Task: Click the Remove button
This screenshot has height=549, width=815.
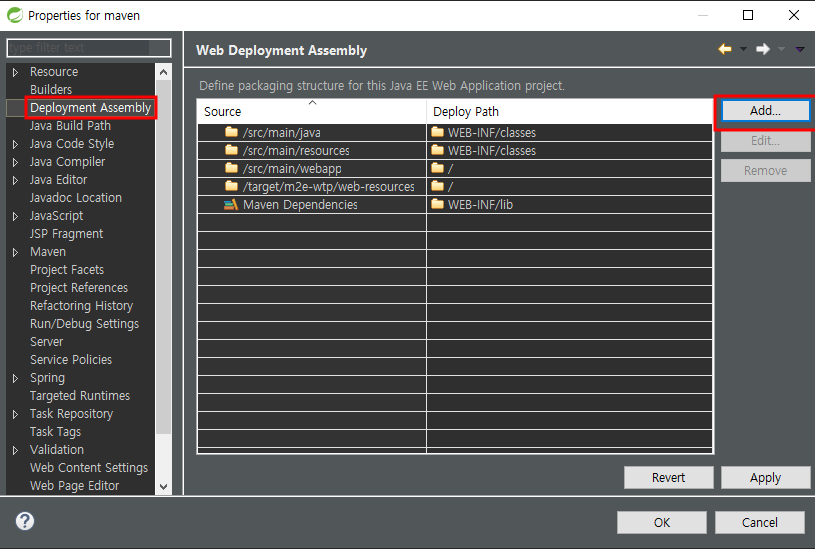Action: tap(765, 171)
